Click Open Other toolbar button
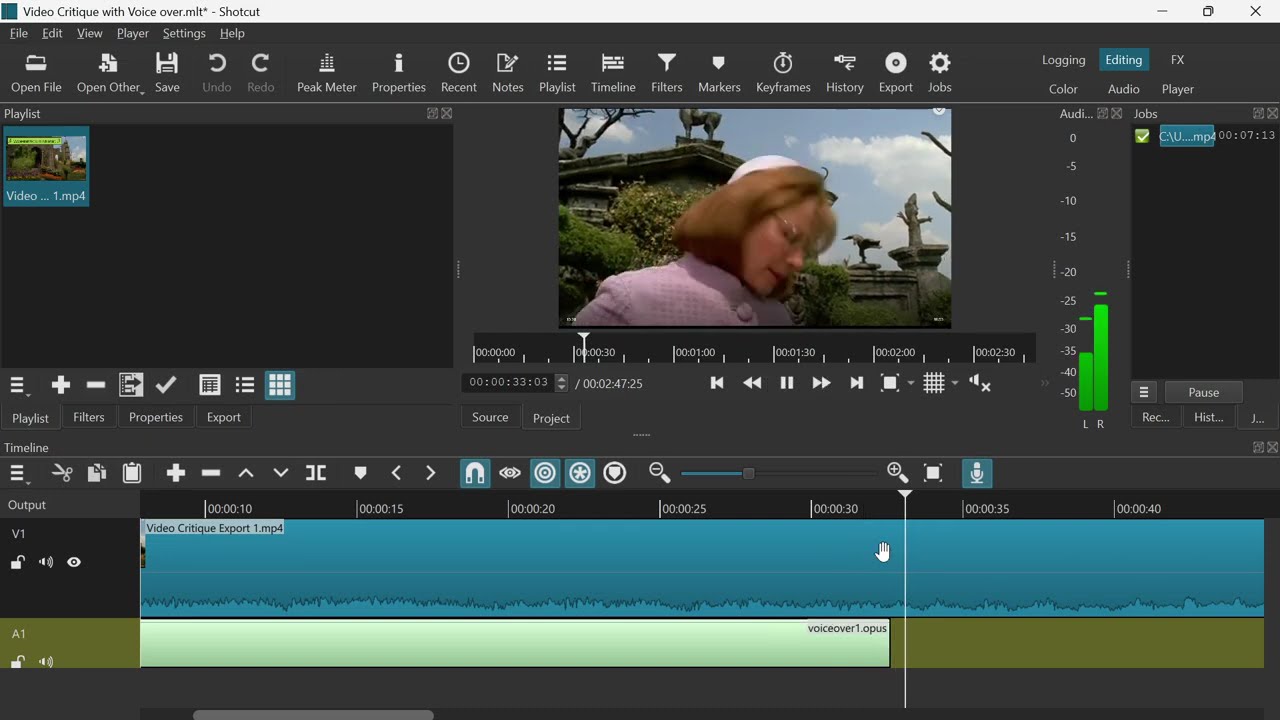This screenshot has height=720, width=1280. 110,73
